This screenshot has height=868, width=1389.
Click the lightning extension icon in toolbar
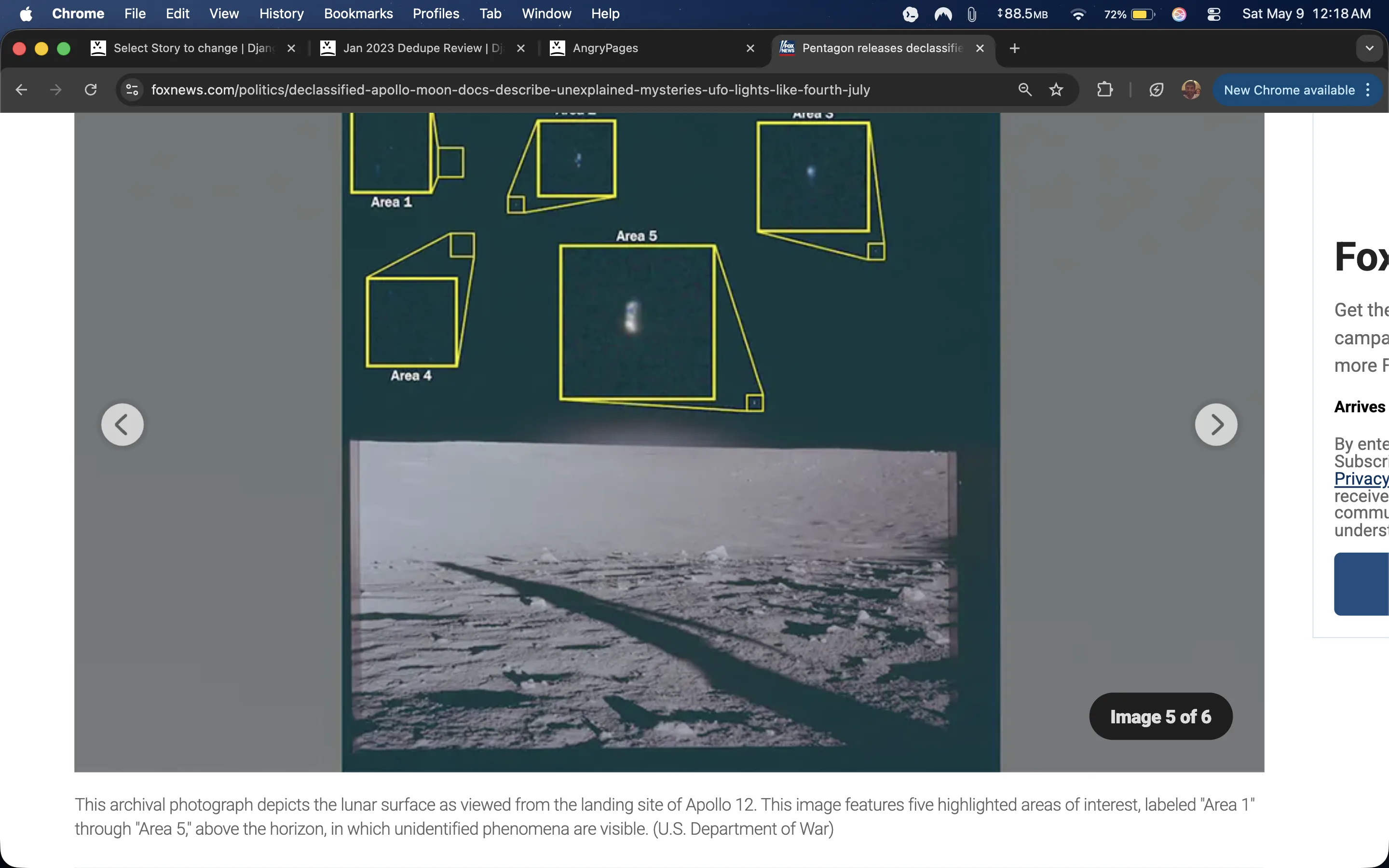coord(1156,90)
